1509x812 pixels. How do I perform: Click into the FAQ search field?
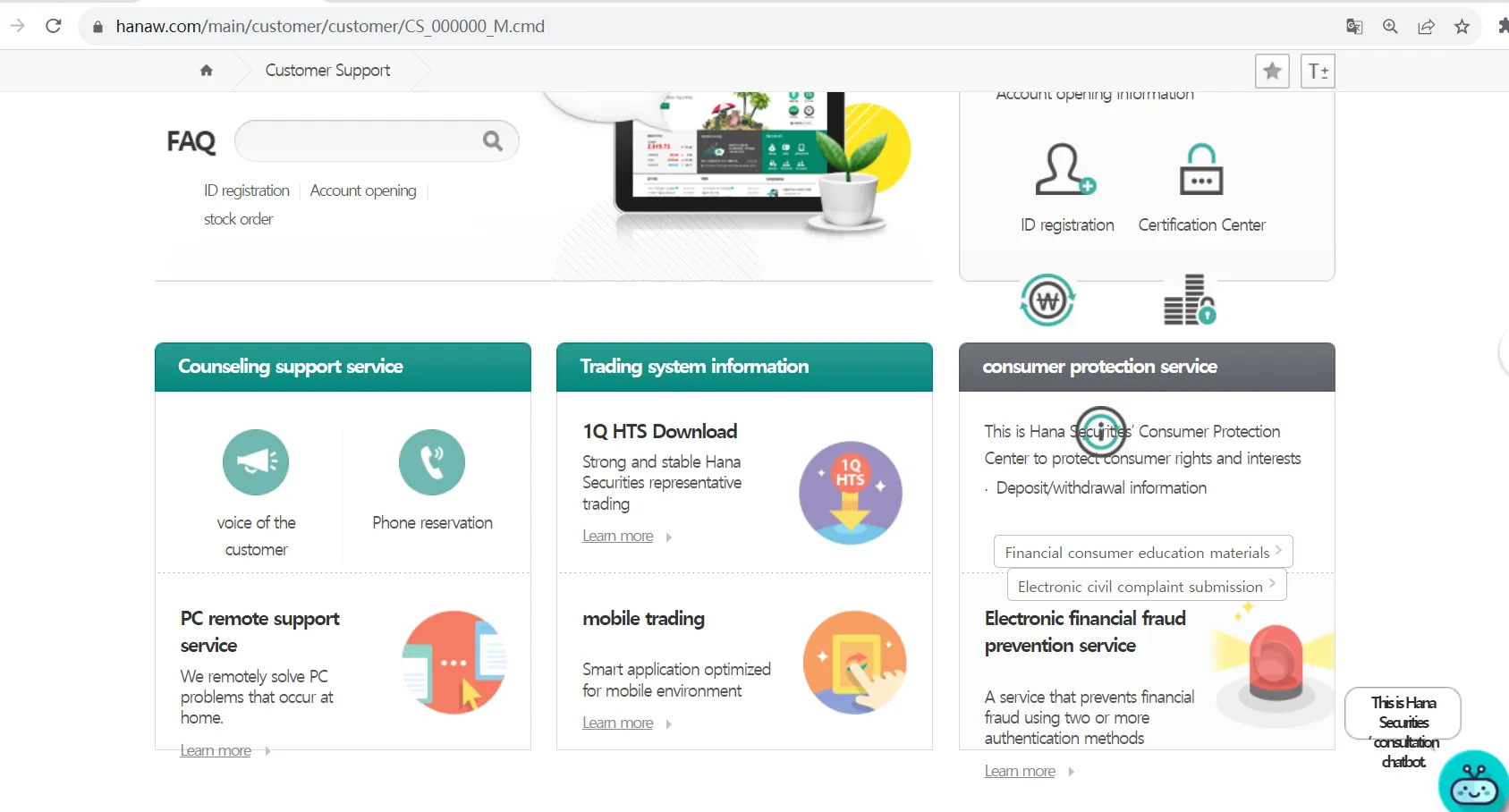click(x=358, y=140)
